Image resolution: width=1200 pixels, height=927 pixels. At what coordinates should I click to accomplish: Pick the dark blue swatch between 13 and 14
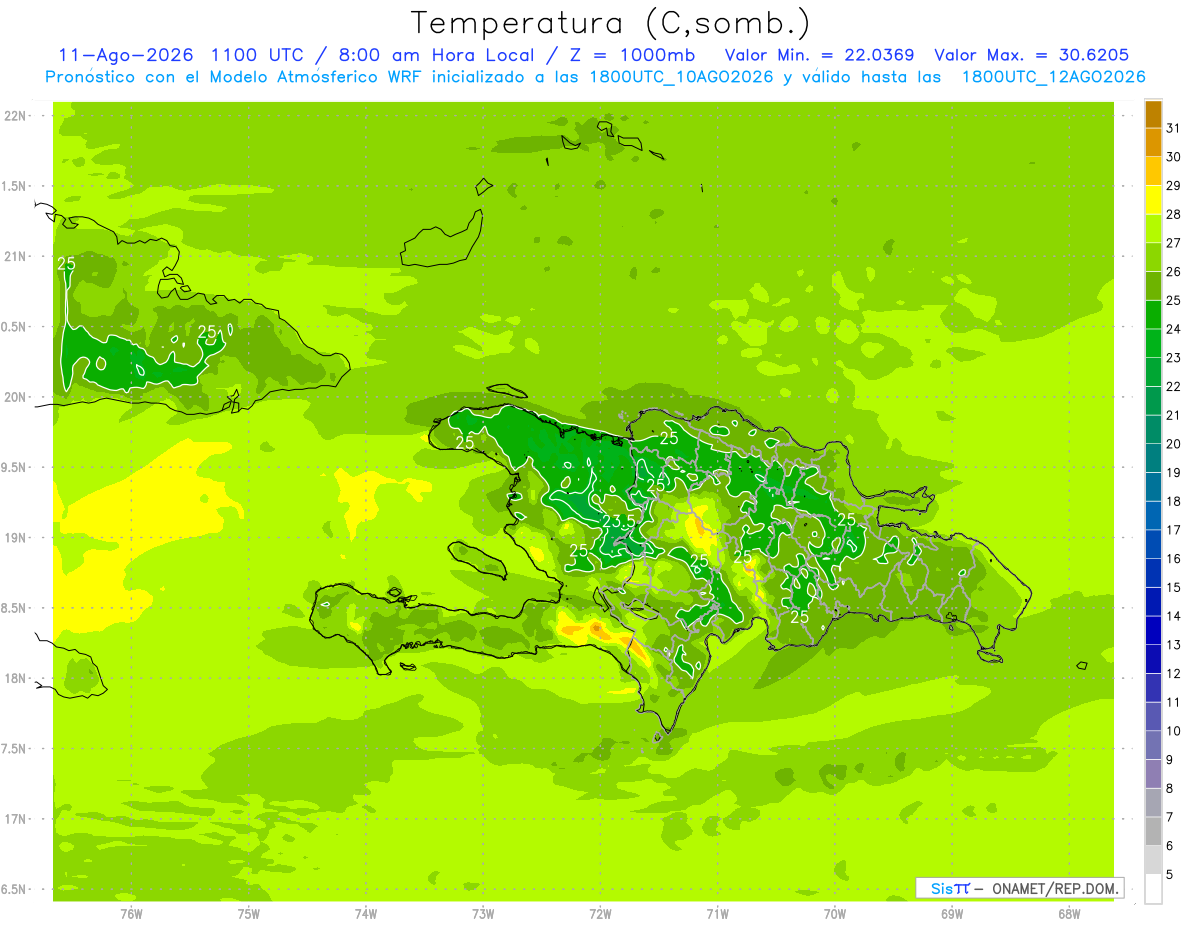[x=1153, y=630]
